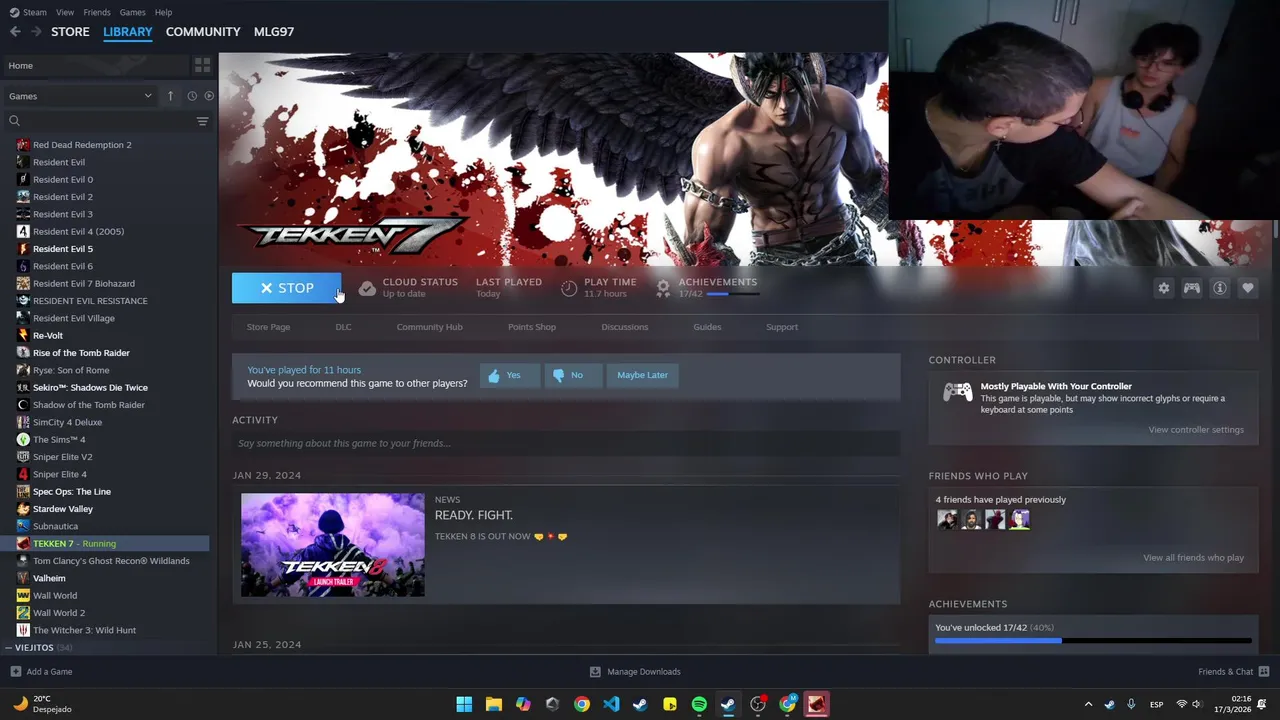Open controller layout icon for TEKKEN 7
Image resolution: width=1280 pixels, height=720 pixels.
(x=1192, y=288)
